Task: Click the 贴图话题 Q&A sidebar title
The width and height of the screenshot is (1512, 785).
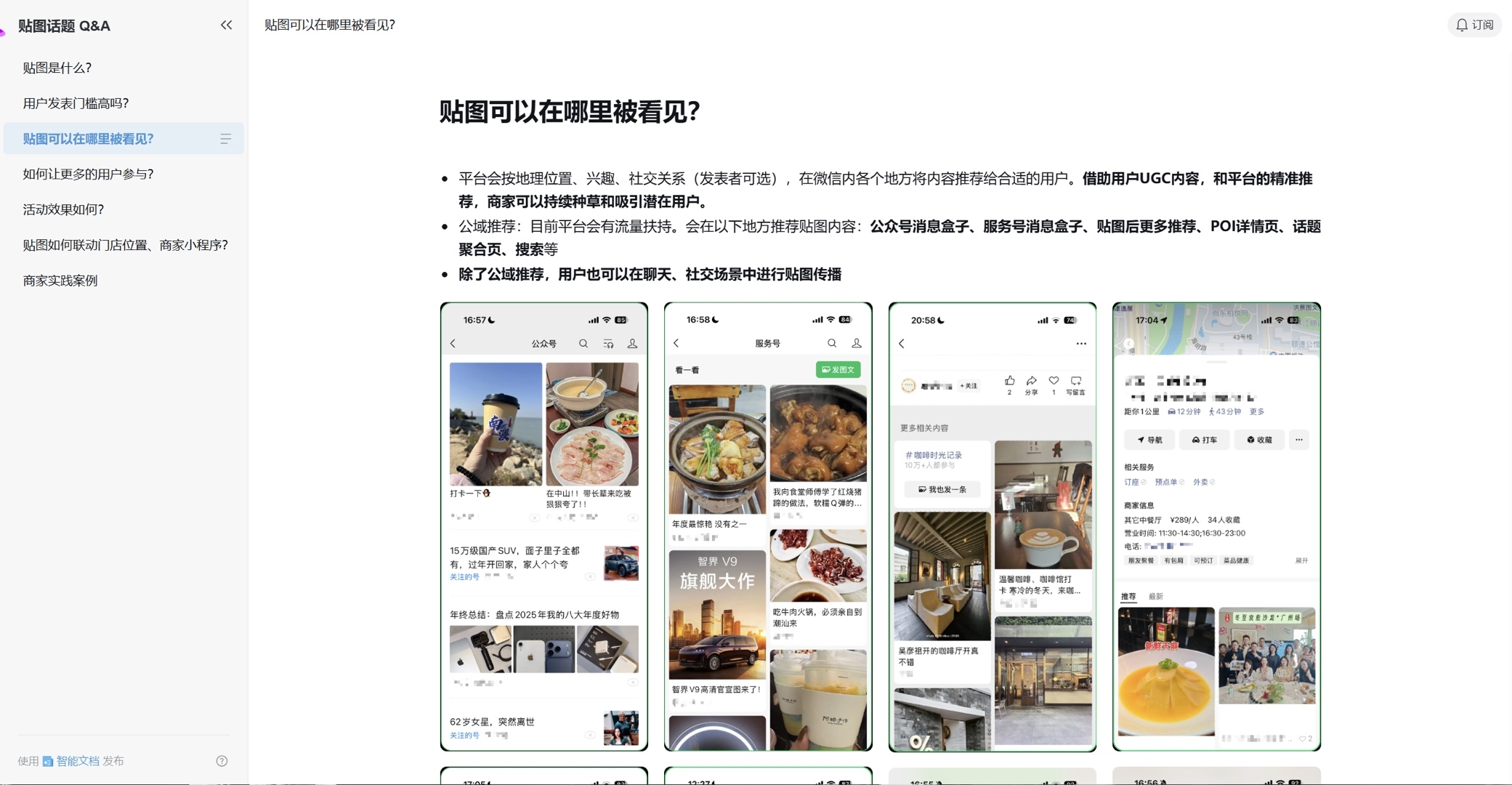Action: (x=64, y=26)
